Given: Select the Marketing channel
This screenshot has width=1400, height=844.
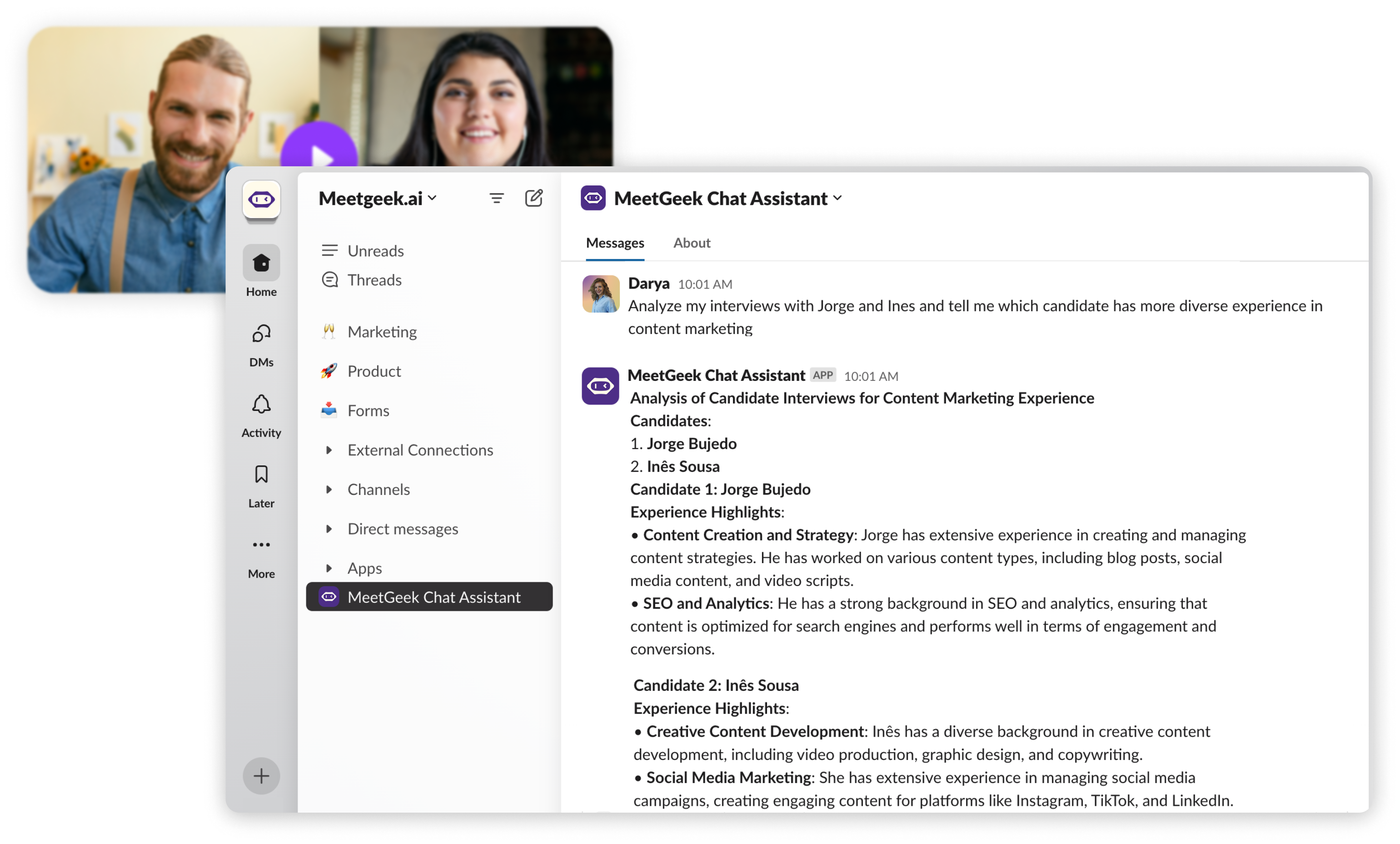Looking at the screenshot, I should point(382,331).
